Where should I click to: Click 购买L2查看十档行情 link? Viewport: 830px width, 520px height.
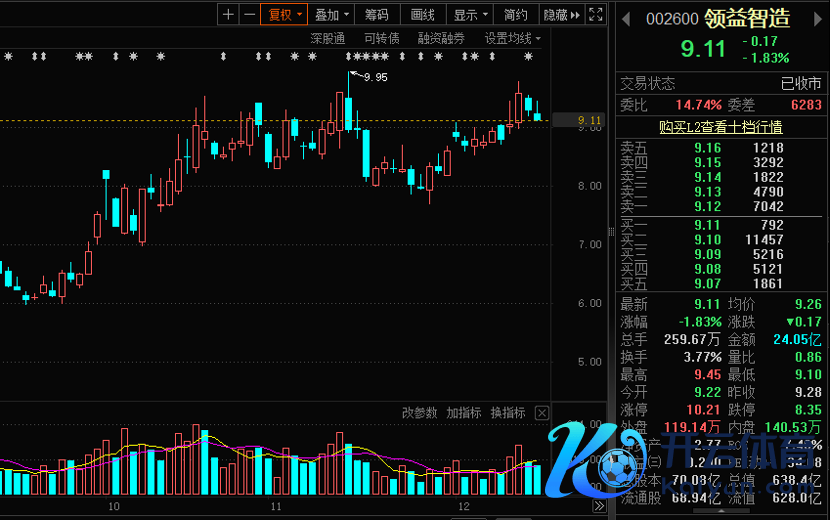pyautogui.click(x=720, y=127)
